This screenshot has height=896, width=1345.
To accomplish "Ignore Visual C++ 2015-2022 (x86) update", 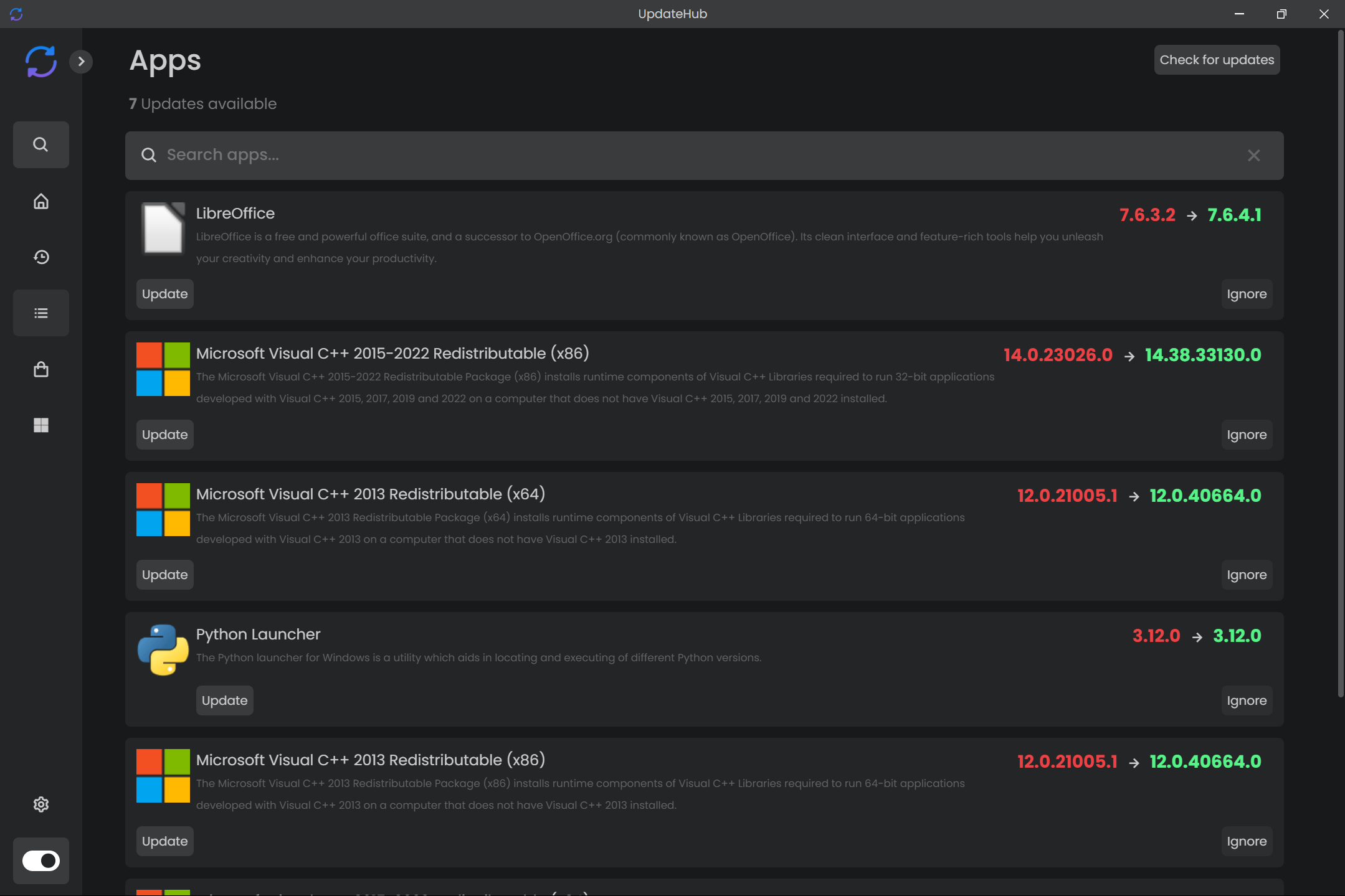I will (x=1246, y=435).
